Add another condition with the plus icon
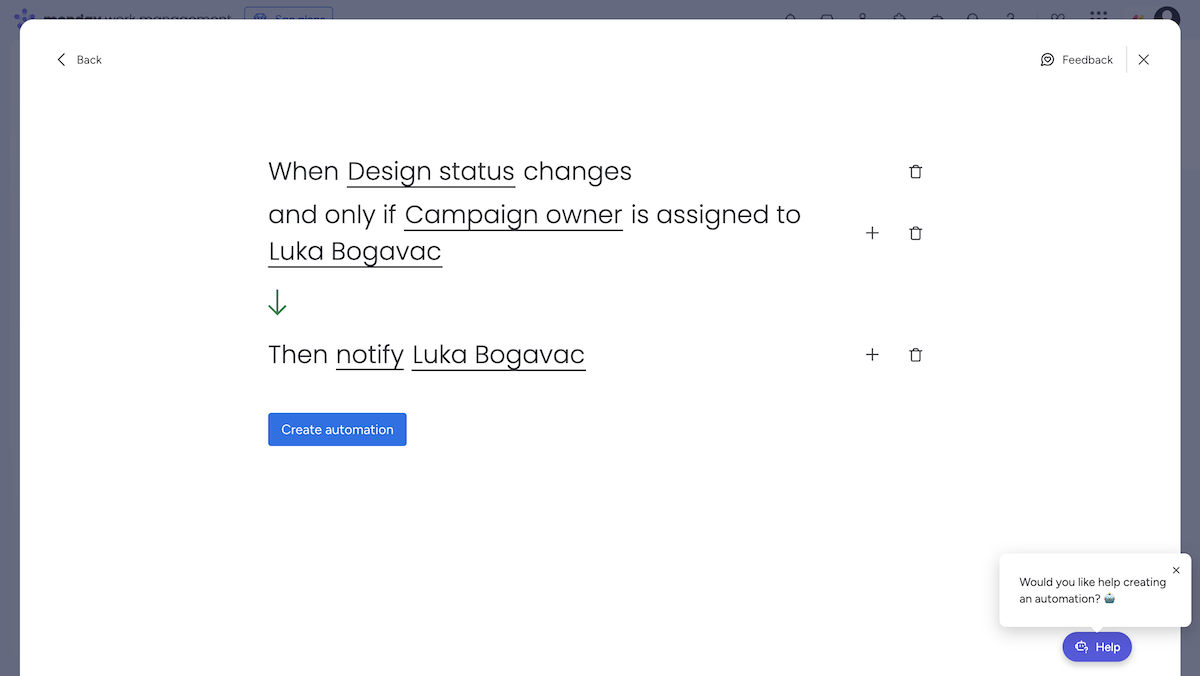This screenshot has width=1200, height=676. pos(872,233)
